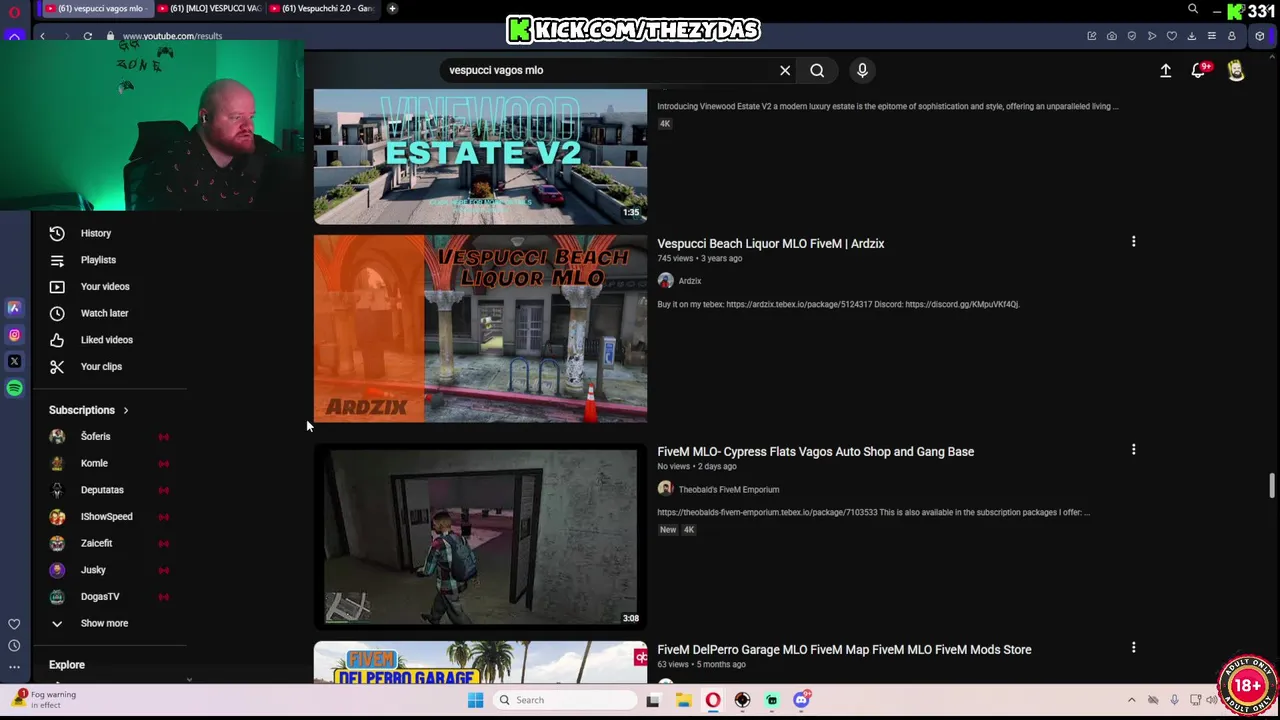
Task: Open Vespucci Beach Liquor MLO video title
Action: point(770,243)
